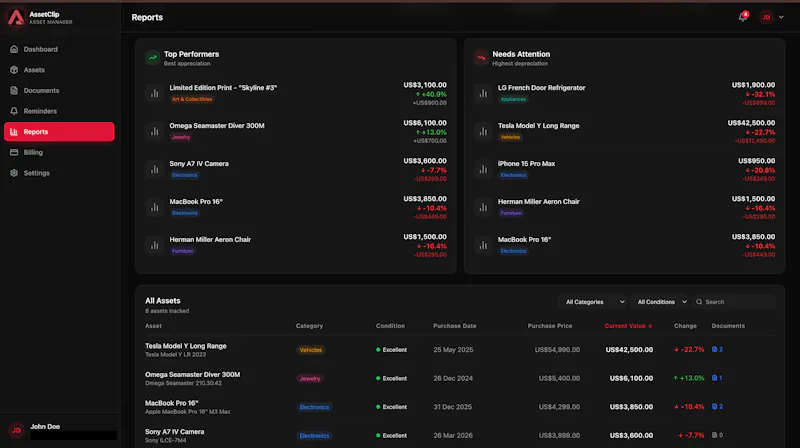
Task: Sort by Purchase Date column header
Action: (455, 326)
